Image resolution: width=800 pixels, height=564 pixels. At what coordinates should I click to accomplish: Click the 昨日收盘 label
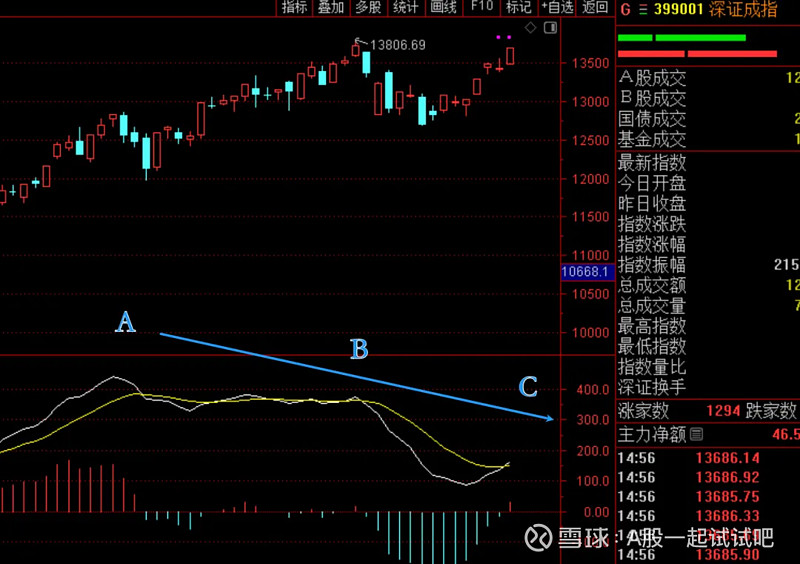tap(652, 204)
